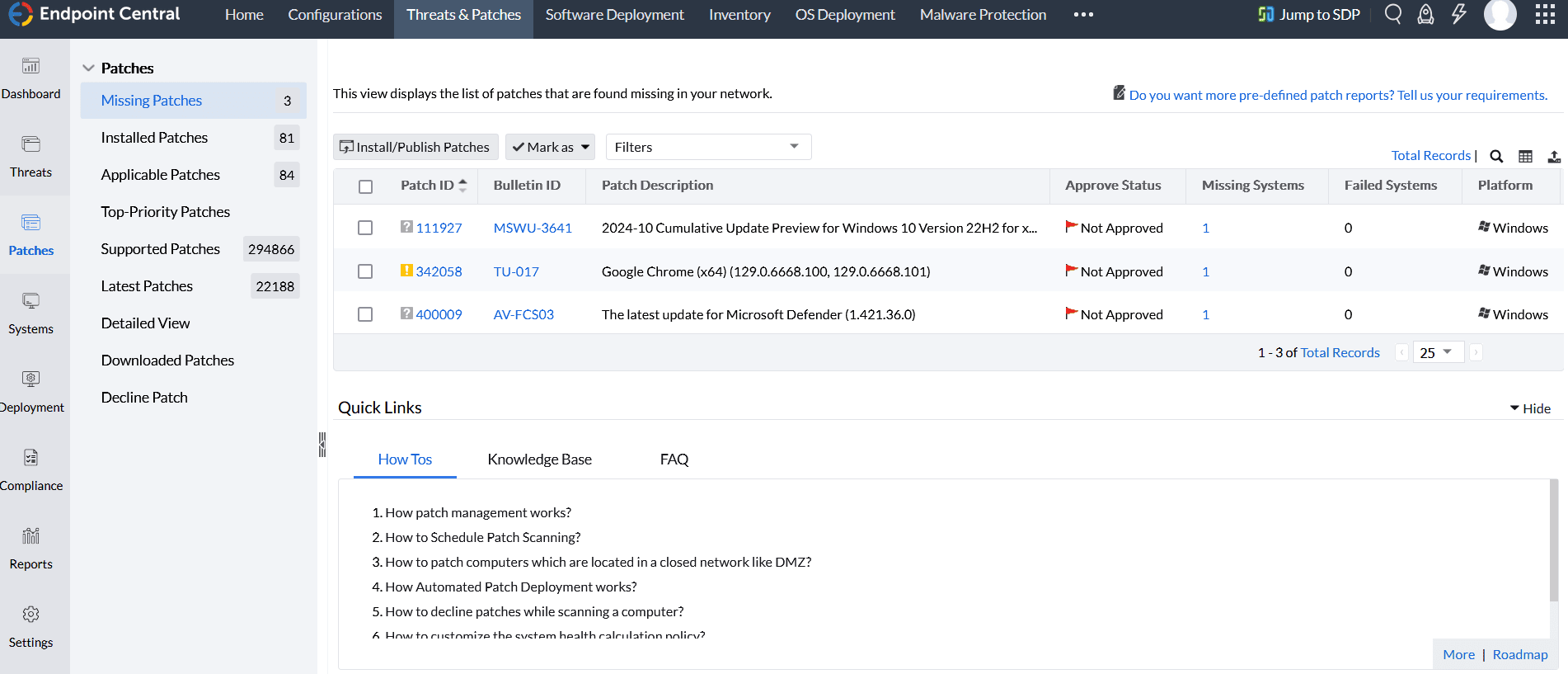Open the Software Deployment menu
The image size is (1568, 674).
[614, 15]
